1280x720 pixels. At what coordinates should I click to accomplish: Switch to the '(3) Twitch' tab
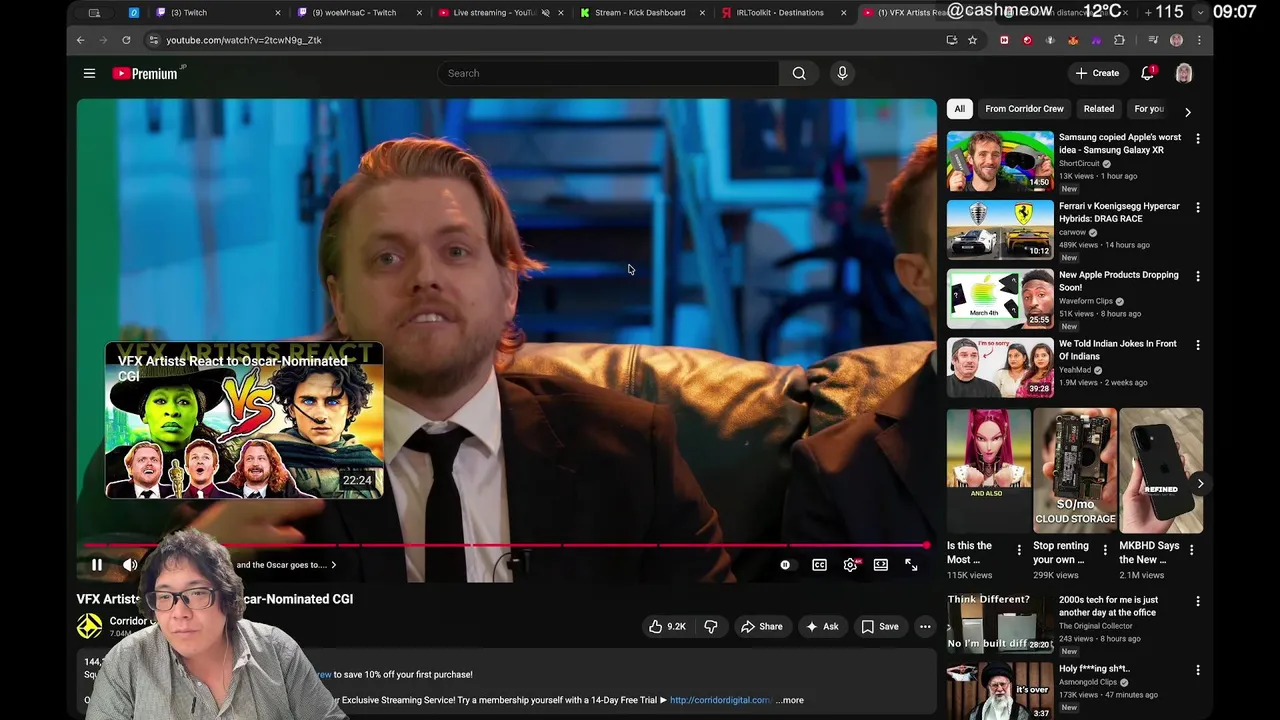(218, 13)
